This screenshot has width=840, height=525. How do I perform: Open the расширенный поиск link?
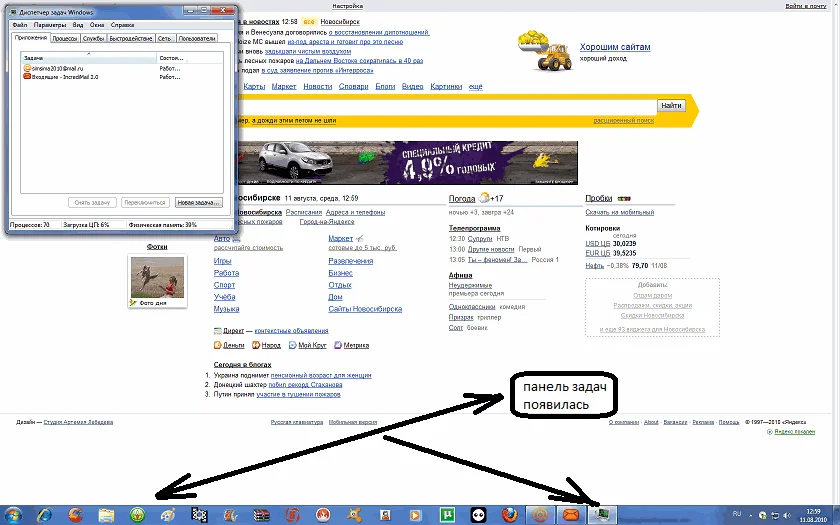coord(624,121)
